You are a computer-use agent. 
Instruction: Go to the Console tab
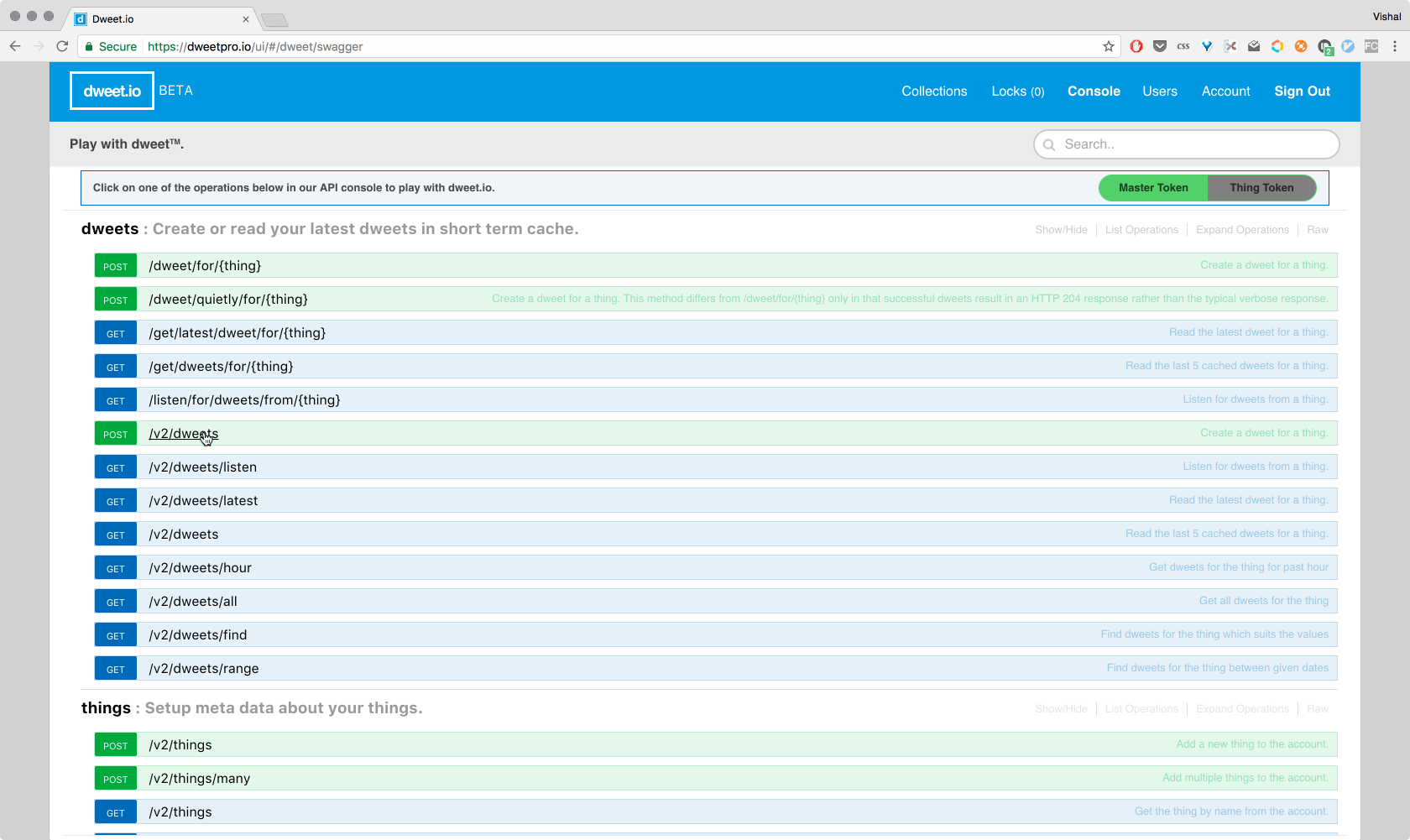1094,91
